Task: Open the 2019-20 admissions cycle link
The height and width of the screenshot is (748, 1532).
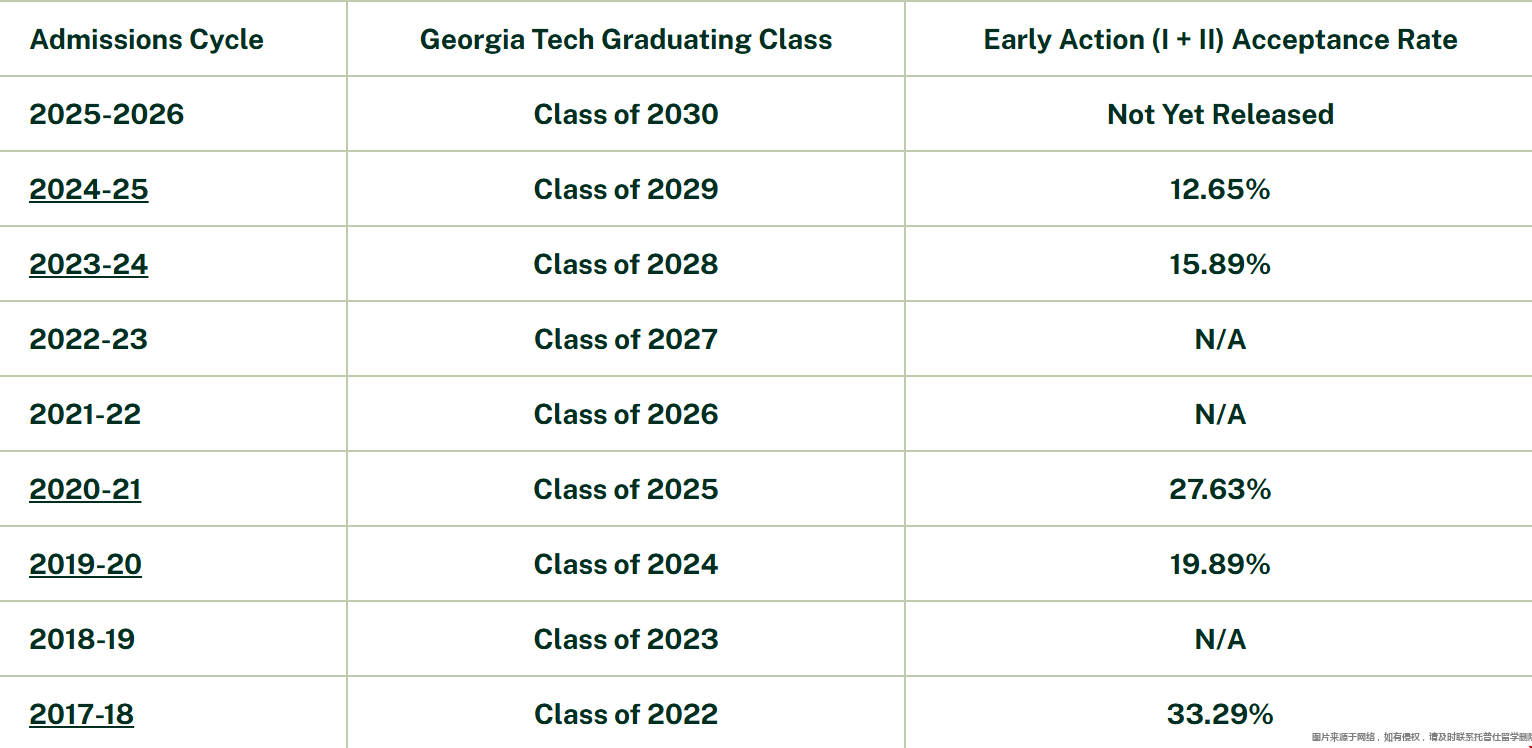Action: pos(85,565)
